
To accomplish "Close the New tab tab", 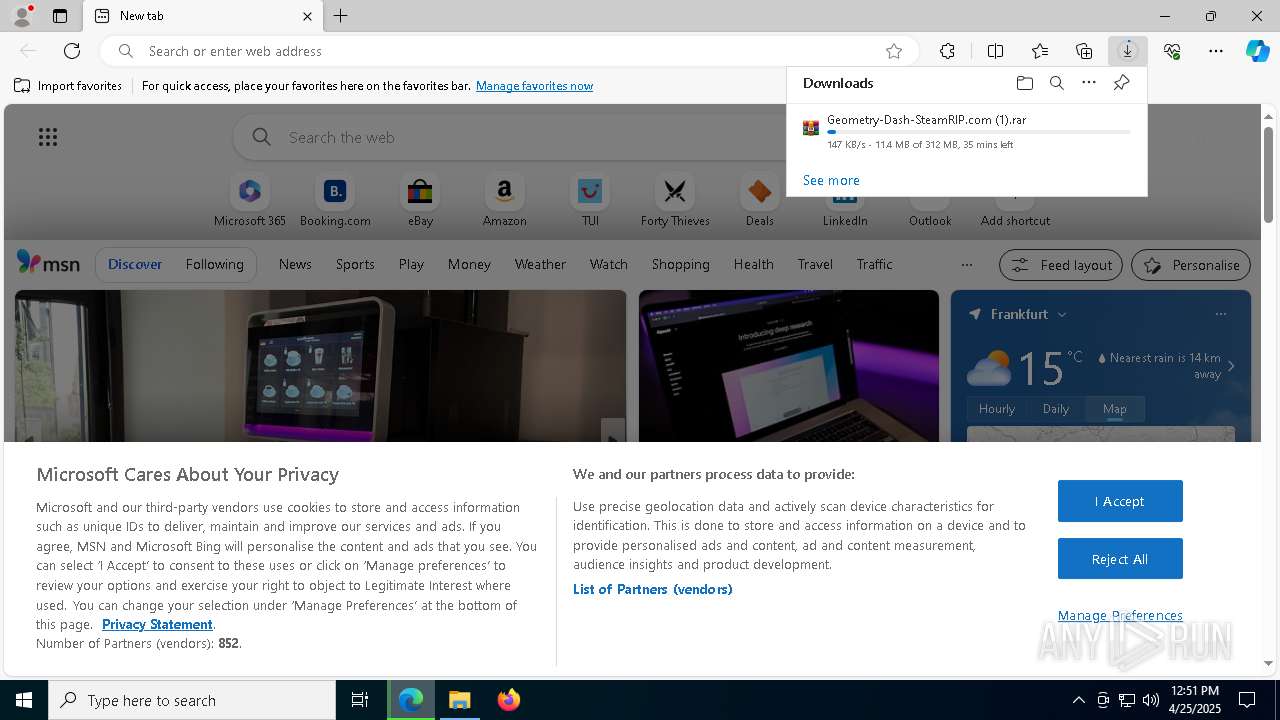I will (x=307, y=16).
